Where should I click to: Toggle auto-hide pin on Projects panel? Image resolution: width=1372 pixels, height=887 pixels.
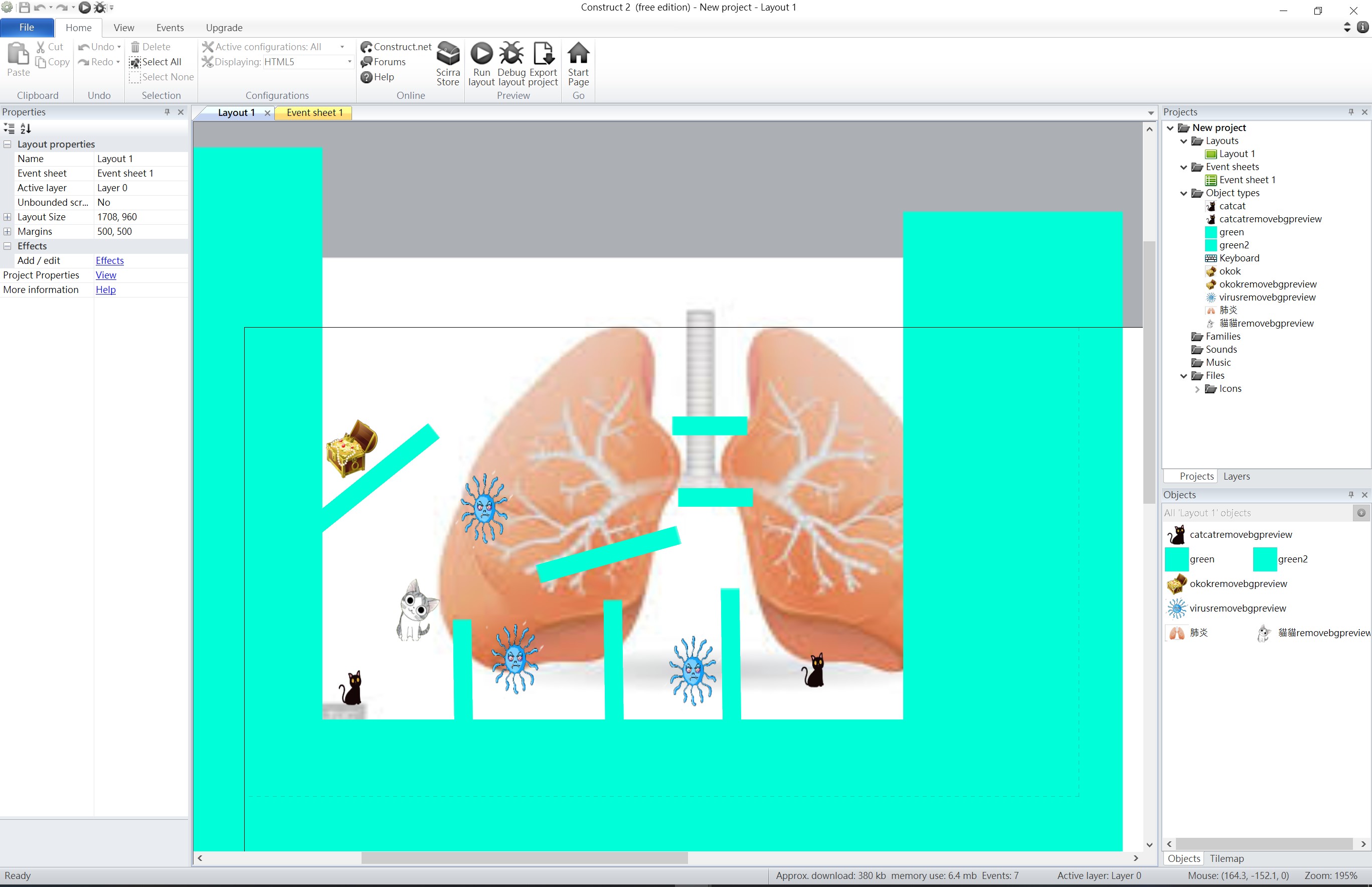tap(1351, 112)
